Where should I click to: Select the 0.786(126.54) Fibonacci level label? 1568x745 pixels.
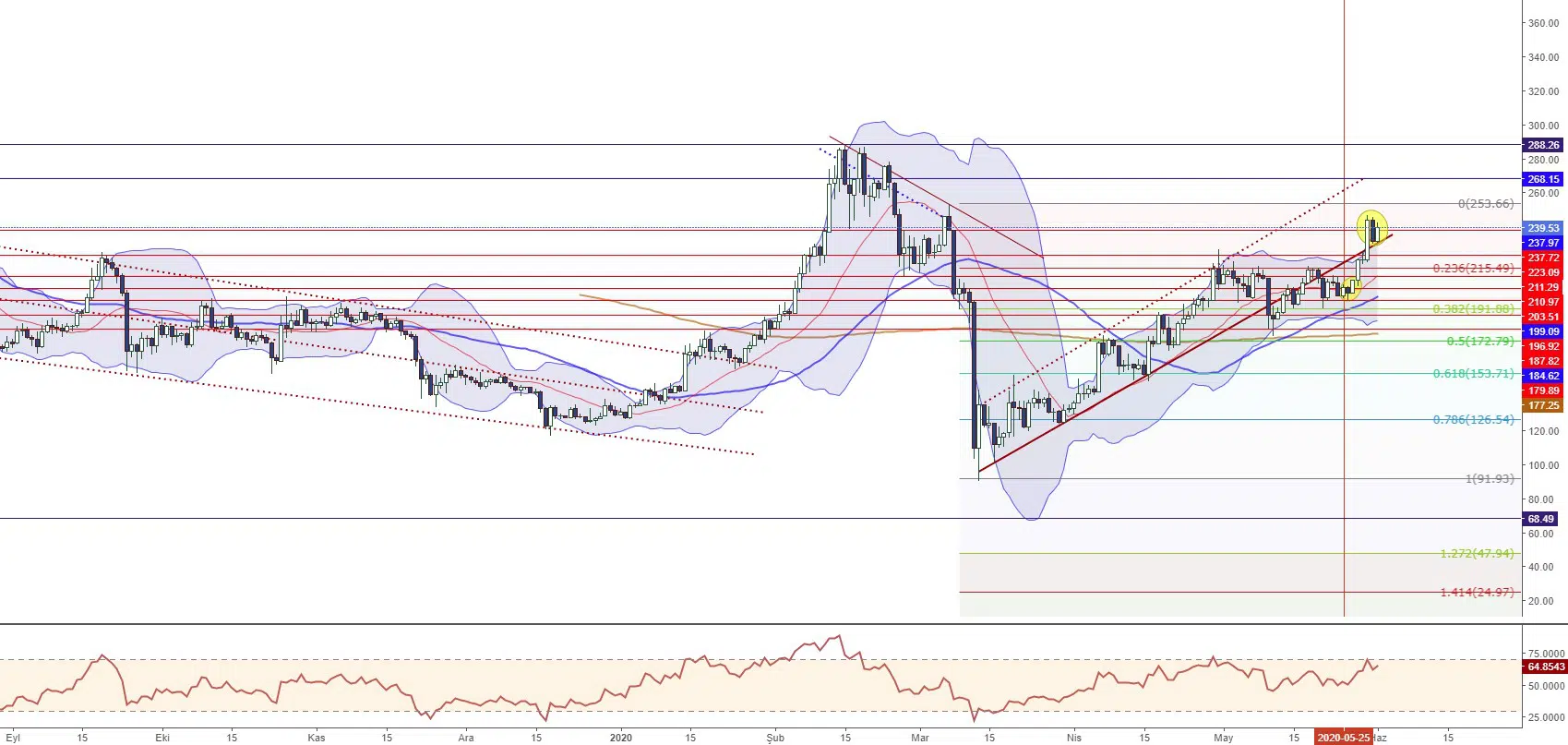point(1473,420)
